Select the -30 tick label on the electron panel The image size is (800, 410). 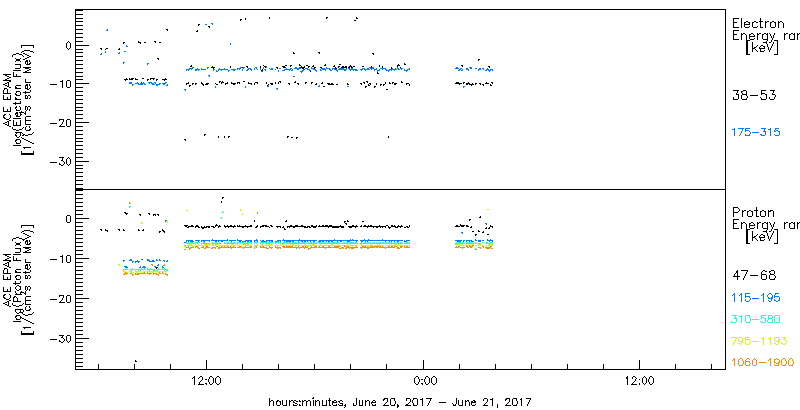click(x=59, y=162)
